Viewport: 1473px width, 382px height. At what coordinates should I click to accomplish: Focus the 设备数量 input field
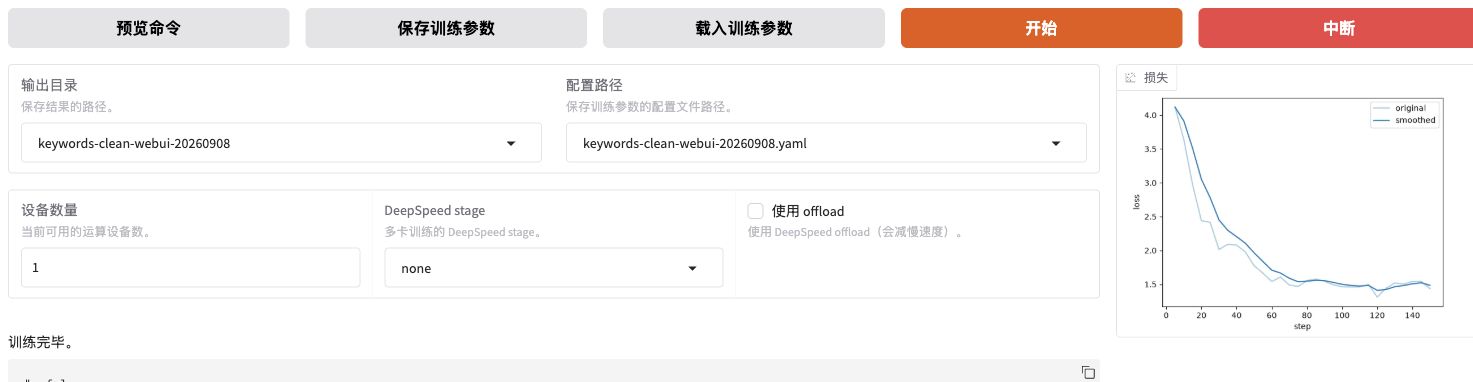pos(190,268)
